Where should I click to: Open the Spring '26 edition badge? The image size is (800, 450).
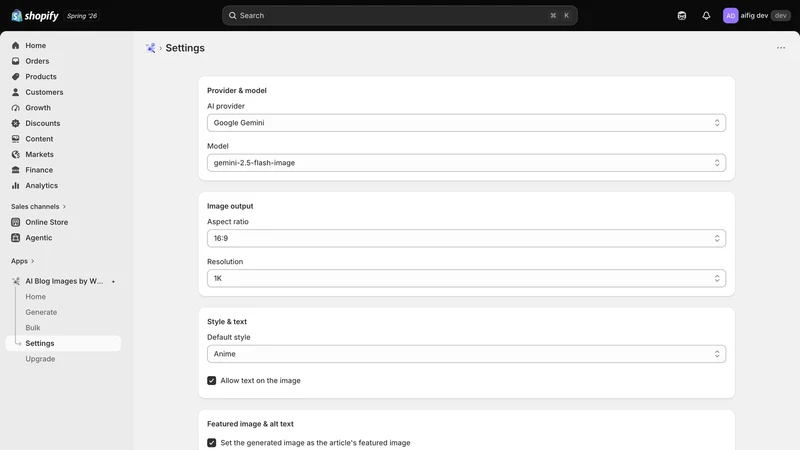(82, 16)
